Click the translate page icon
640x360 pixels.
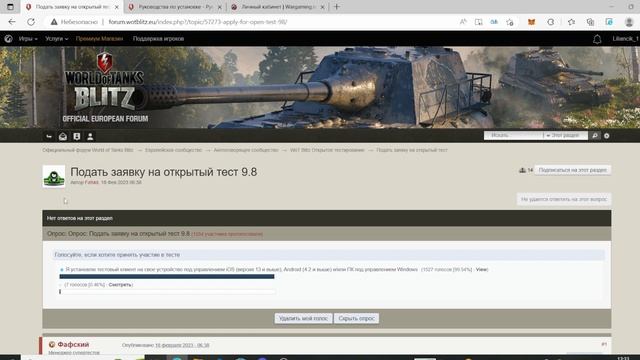coord(494,22)
